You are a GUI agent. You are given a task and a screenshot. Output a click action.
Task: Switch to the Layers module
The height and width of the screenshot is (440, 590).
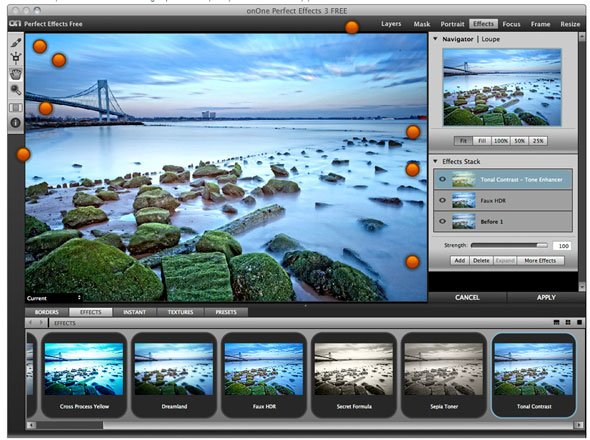tap(391, 24)
